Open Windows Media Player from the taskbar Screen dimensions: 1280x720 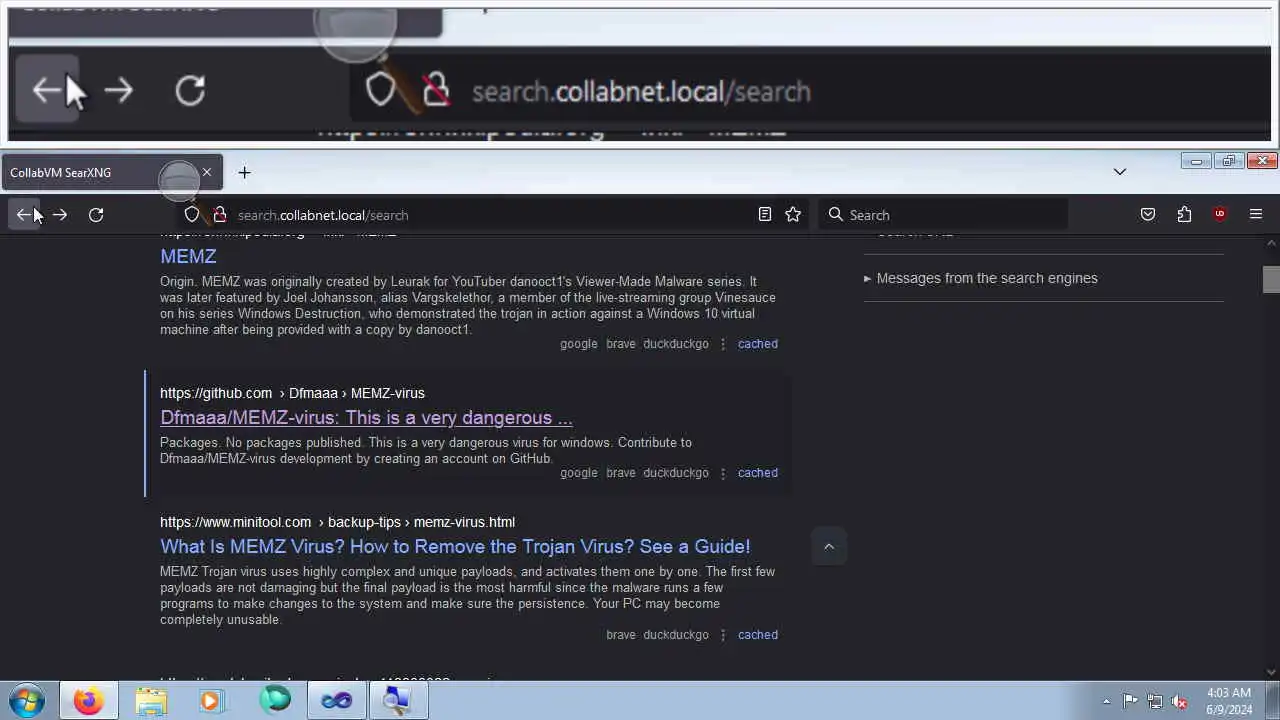tap(210, 701)
